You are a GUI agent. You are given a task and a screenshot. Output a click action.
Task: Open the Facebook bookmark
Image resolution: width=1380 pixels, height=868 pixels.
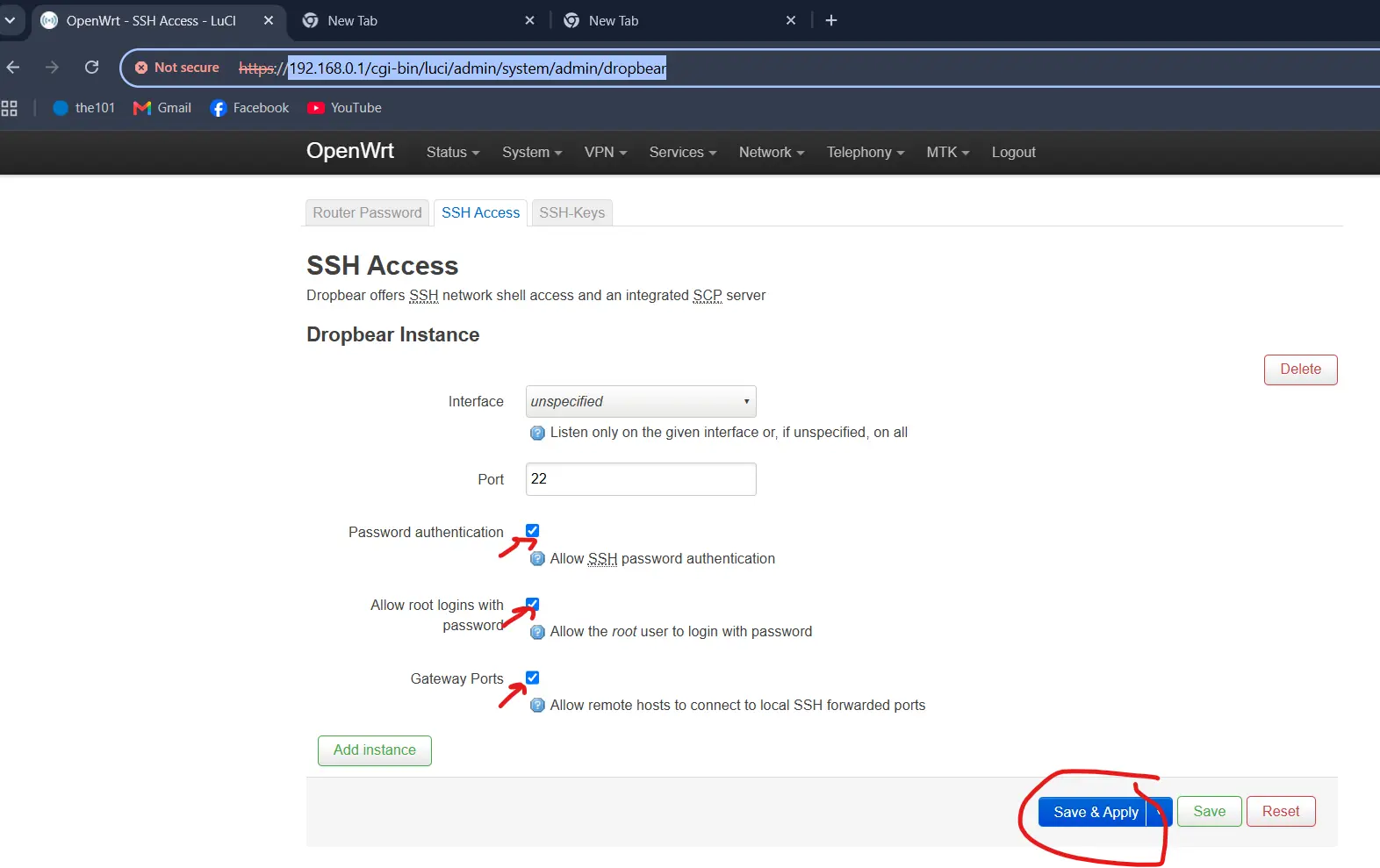tap(250, 108)
